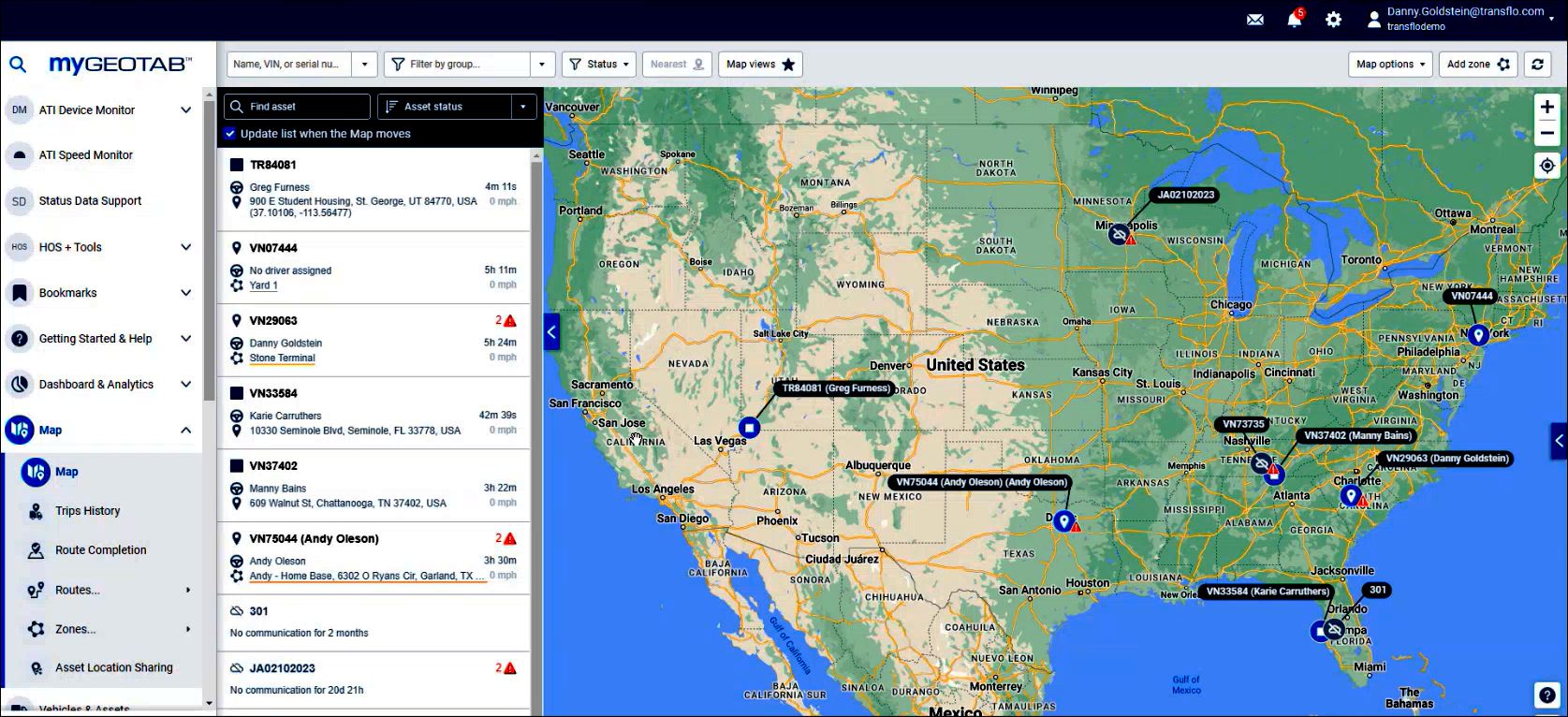Zoom out on the map
This screenshot has width=1568, height=717.
1546,133
